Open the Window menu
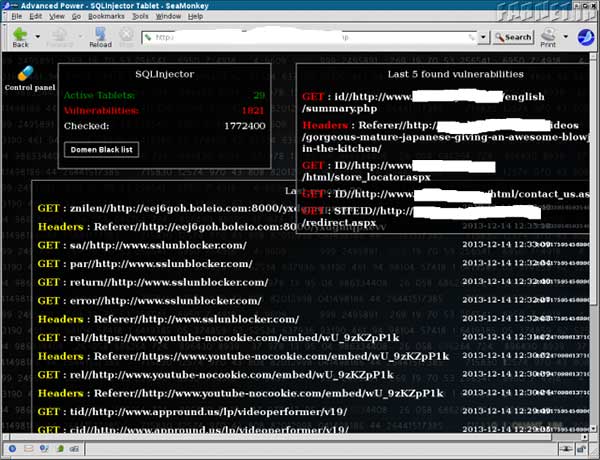600x460 pixels. 168,16
